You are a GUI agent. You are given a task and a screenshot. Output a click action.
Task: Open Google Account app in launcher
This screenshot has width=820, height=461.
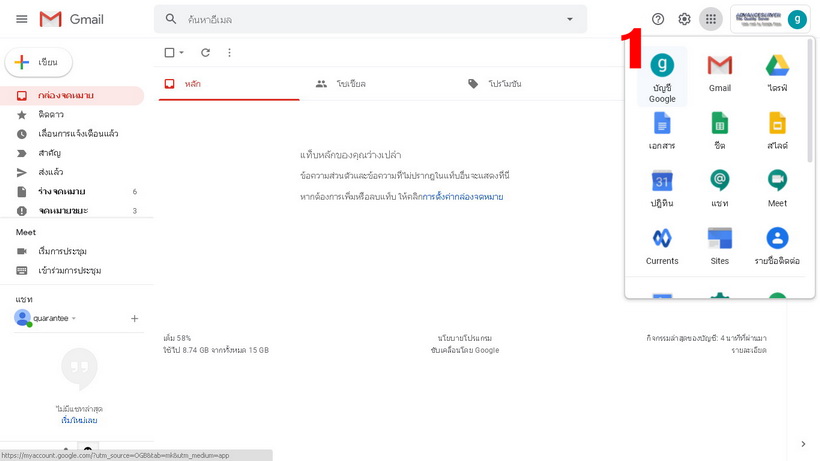coord(662,77)
